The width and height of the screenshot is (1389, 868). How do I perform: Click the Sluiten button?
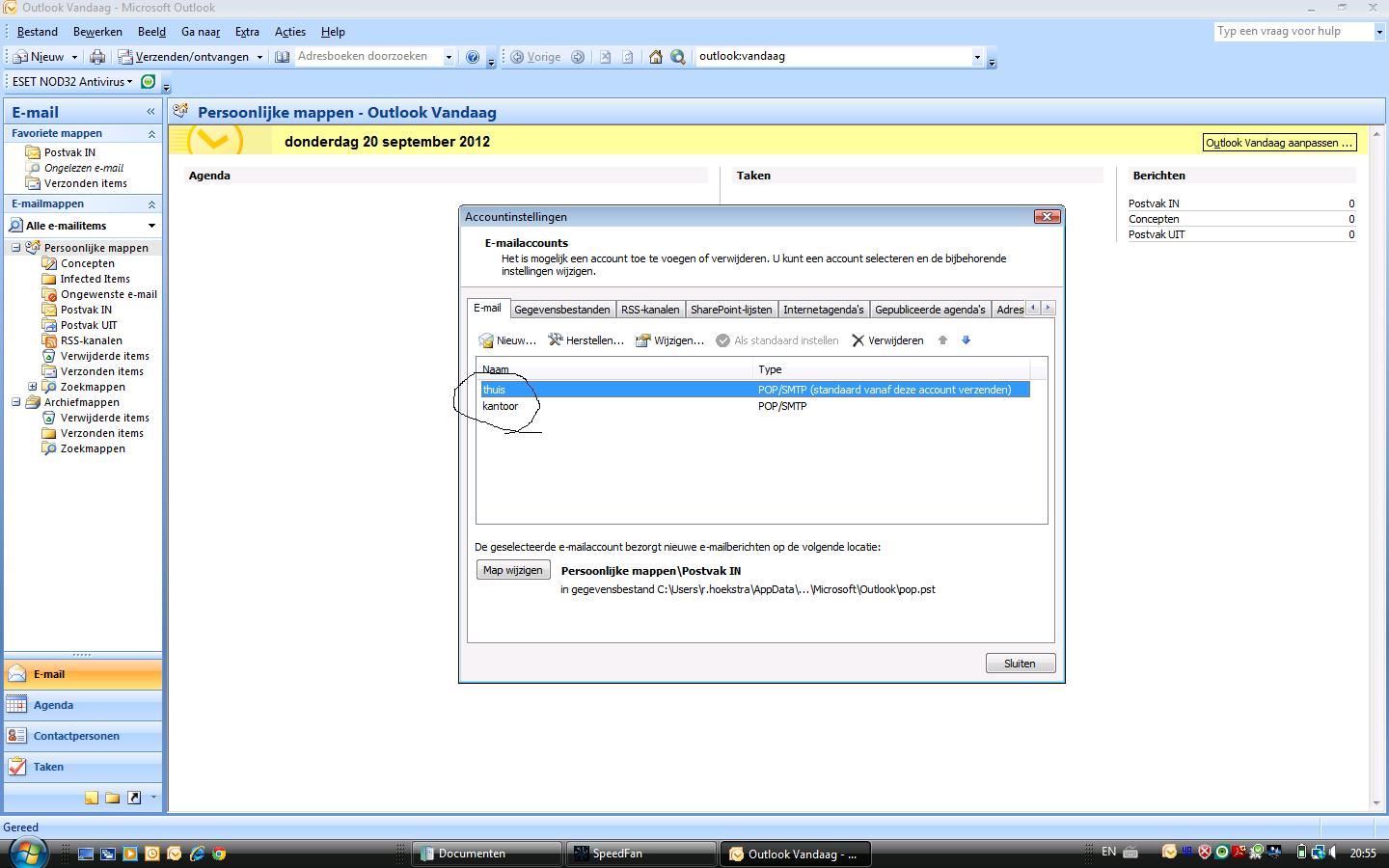coord(1020,664)
